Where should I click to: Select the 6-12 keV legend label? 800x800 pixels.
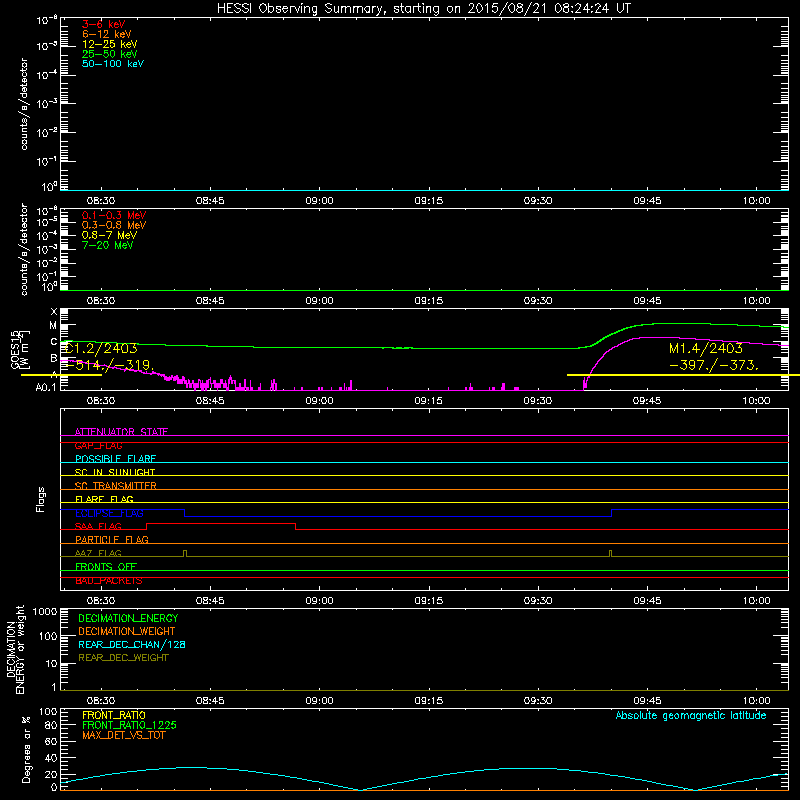(x=106, y=34)
